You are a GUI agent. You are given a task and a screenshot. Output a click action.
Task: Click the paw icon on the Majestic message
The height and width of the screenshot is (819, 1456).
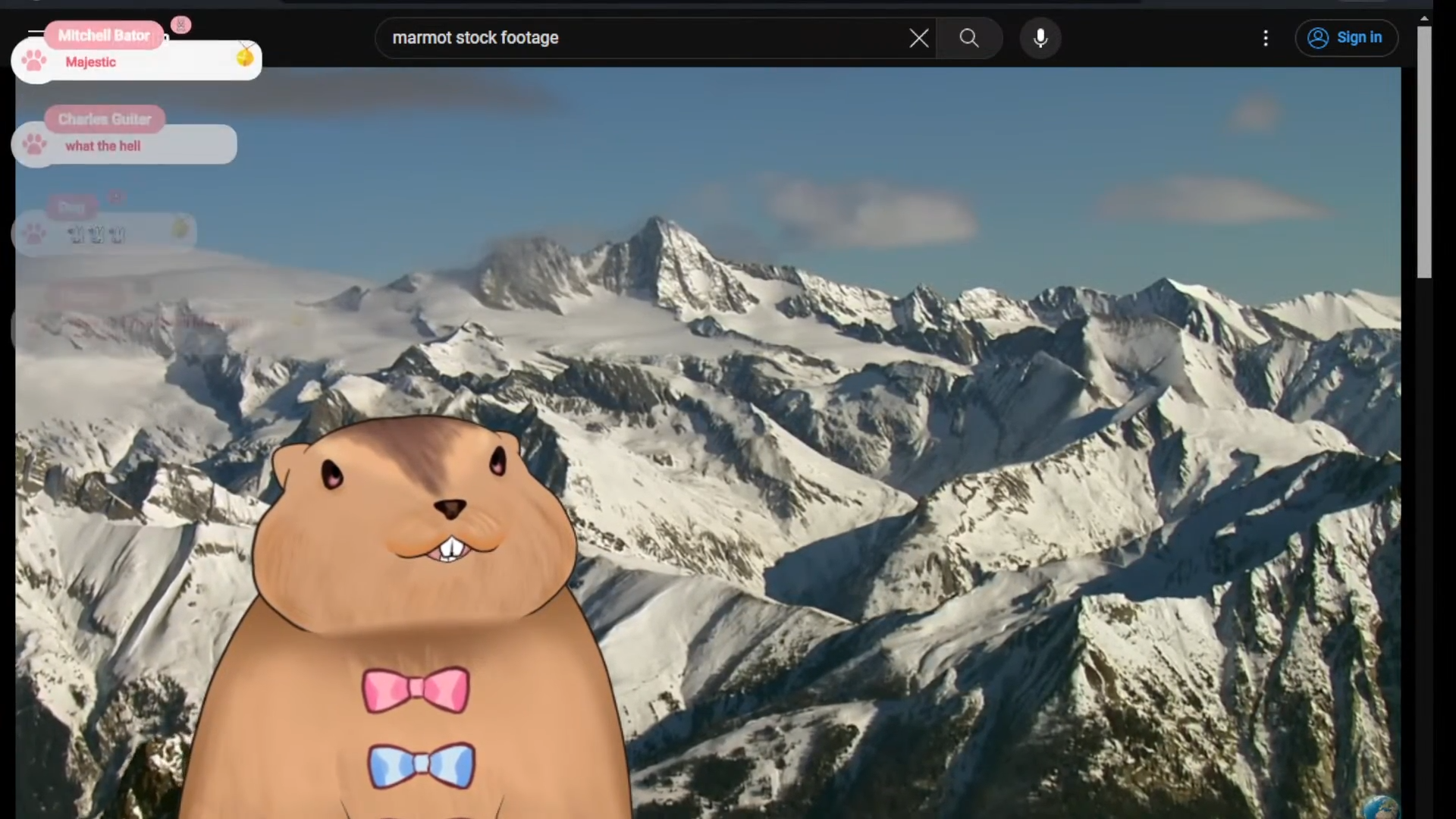click(34, 61)
